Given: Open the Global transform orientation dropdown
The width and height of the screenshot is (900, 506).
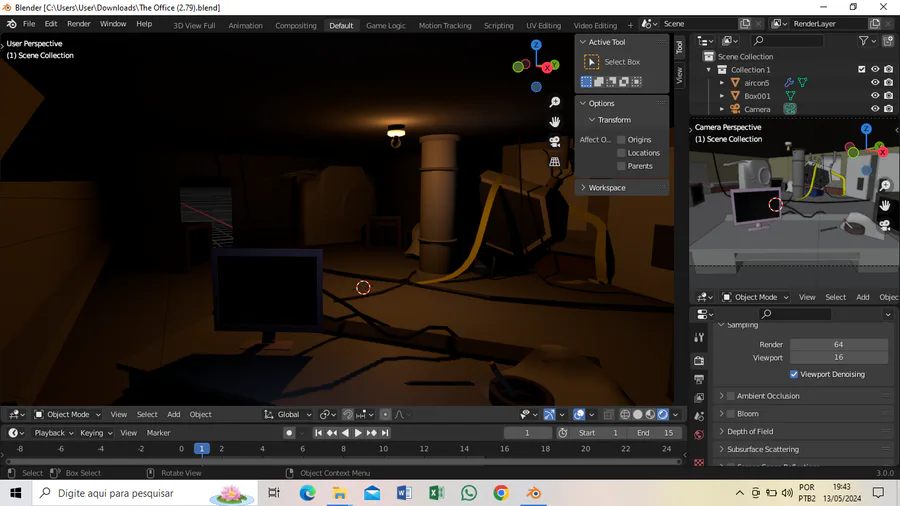Looking at the screenshot, I should click(290, 414).
